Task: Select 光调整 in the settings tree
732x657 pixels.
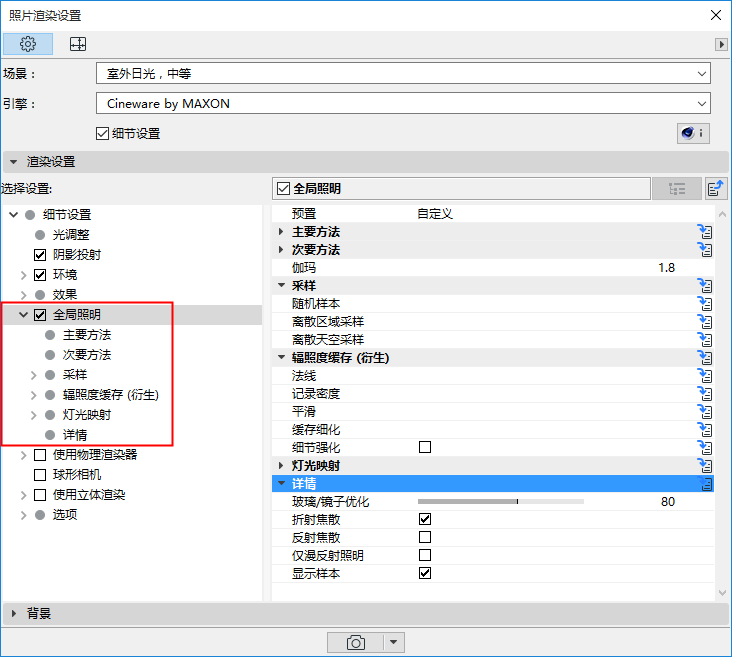Action: 71,234
